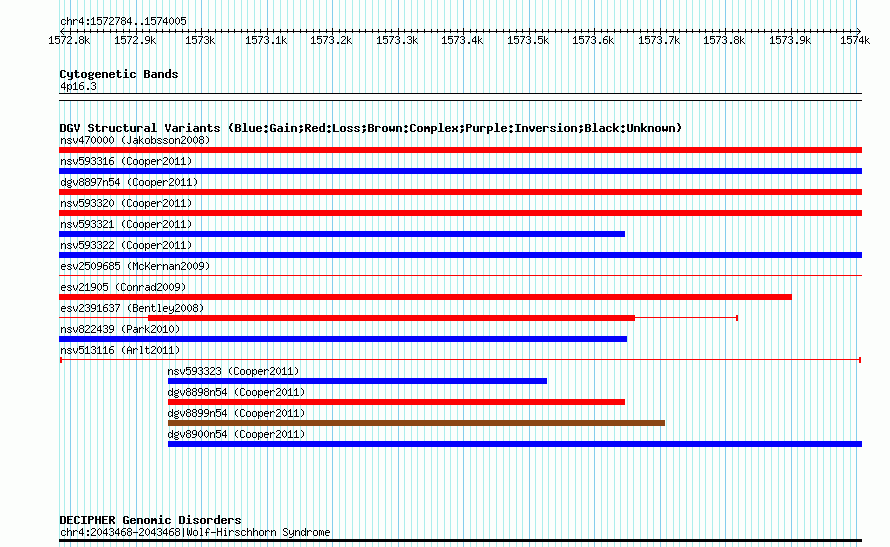Screen dimensions: 890x547
Task: Select the 1573.7k ruler position
Action: (659, 40)
